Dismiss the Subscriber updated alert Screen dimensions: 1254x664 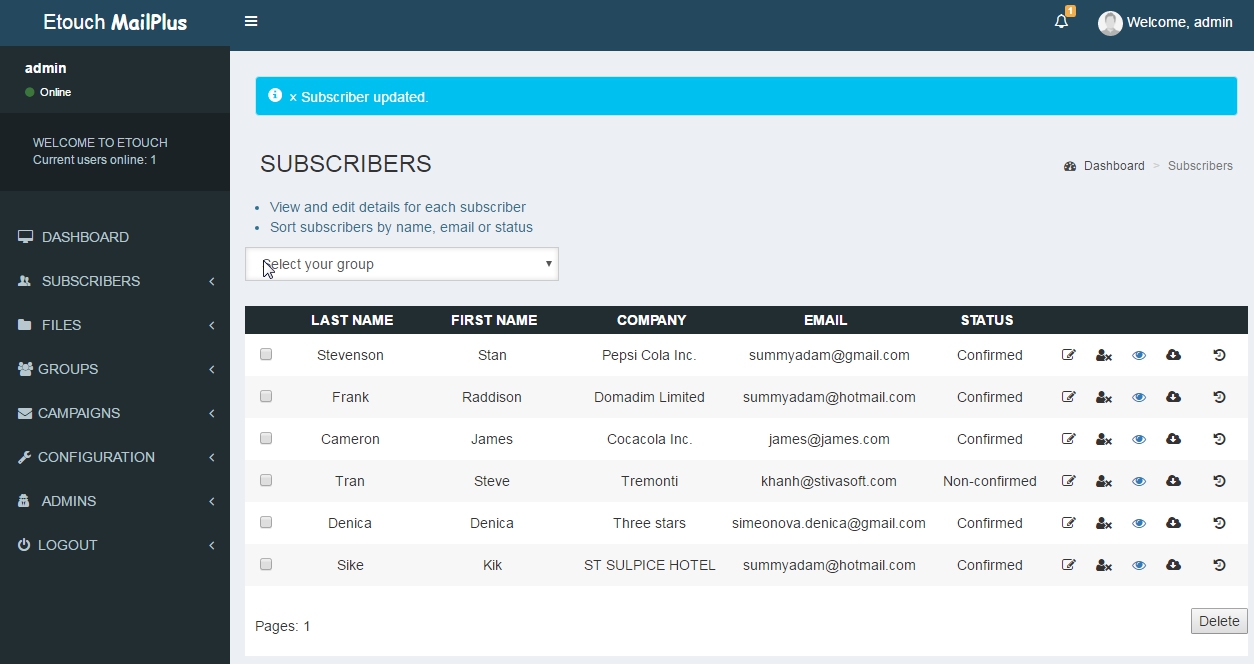[x=293, y=98]
